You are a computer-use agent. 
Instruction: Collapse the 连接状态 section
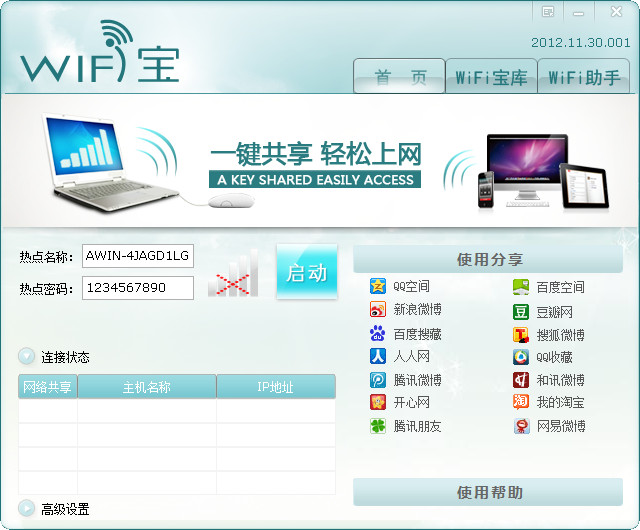point(27,356)
